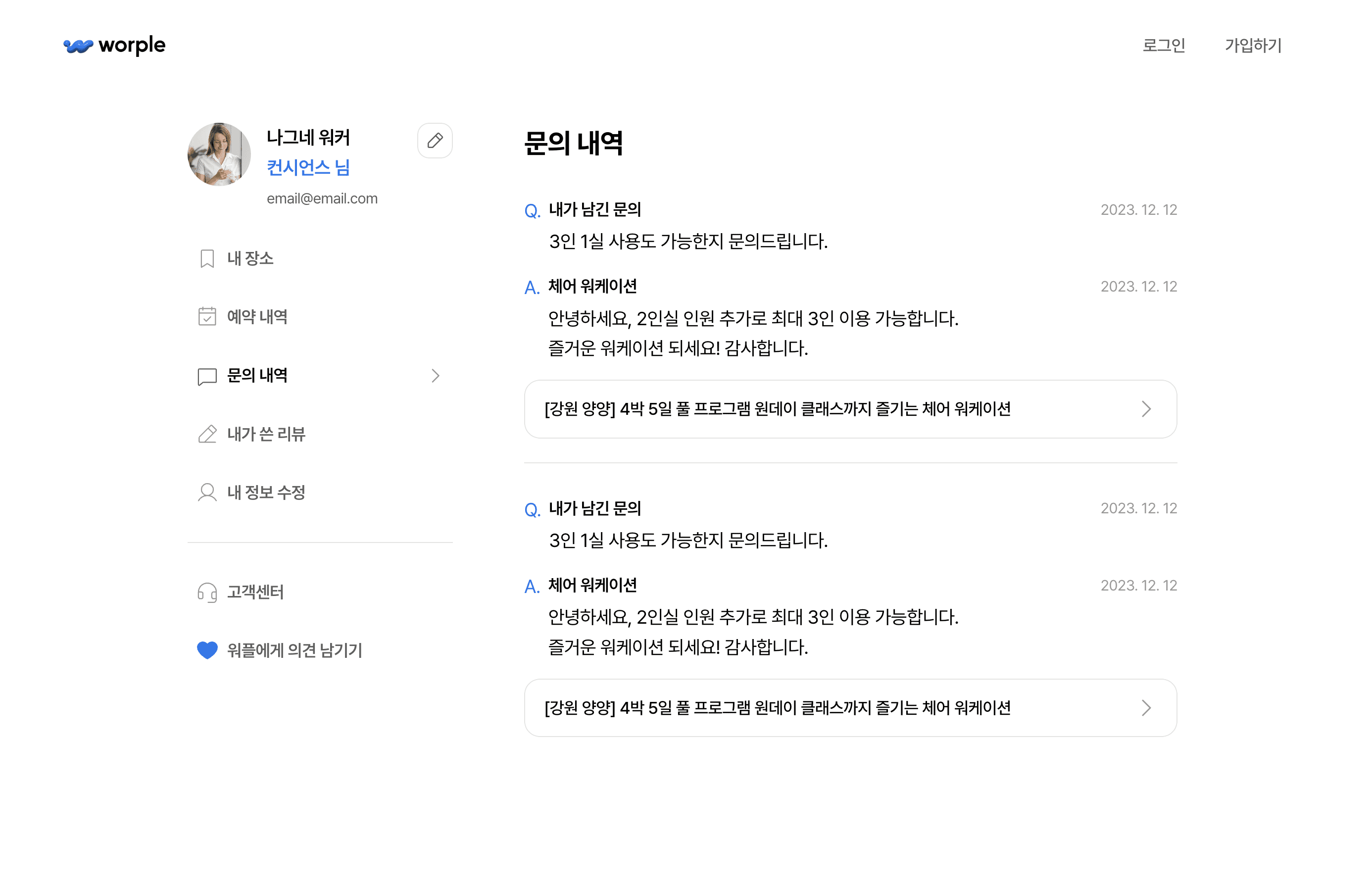Expand the 문의 내역 sidebar chevron
Image resolution: width=1372 pixels, height=891 pixels.
435,376
